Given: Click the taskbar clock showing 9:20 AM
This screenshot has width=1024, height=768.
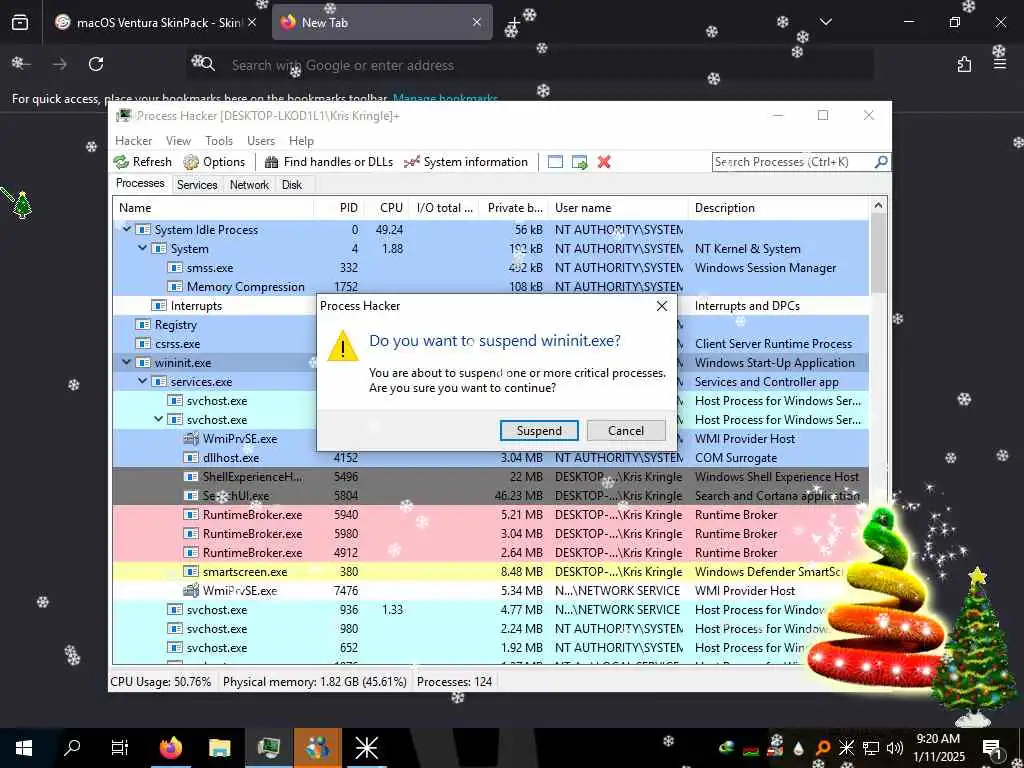Looking at the screenshot, I should (x=938, y=748).
